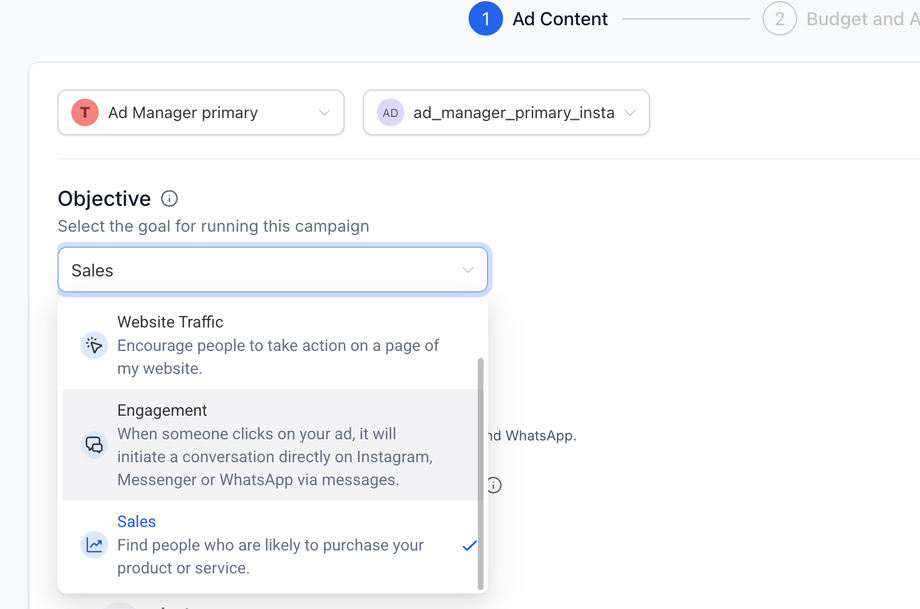Click the blue checkmark next to Sales
The image size is (920, 609).
(469, 545)
